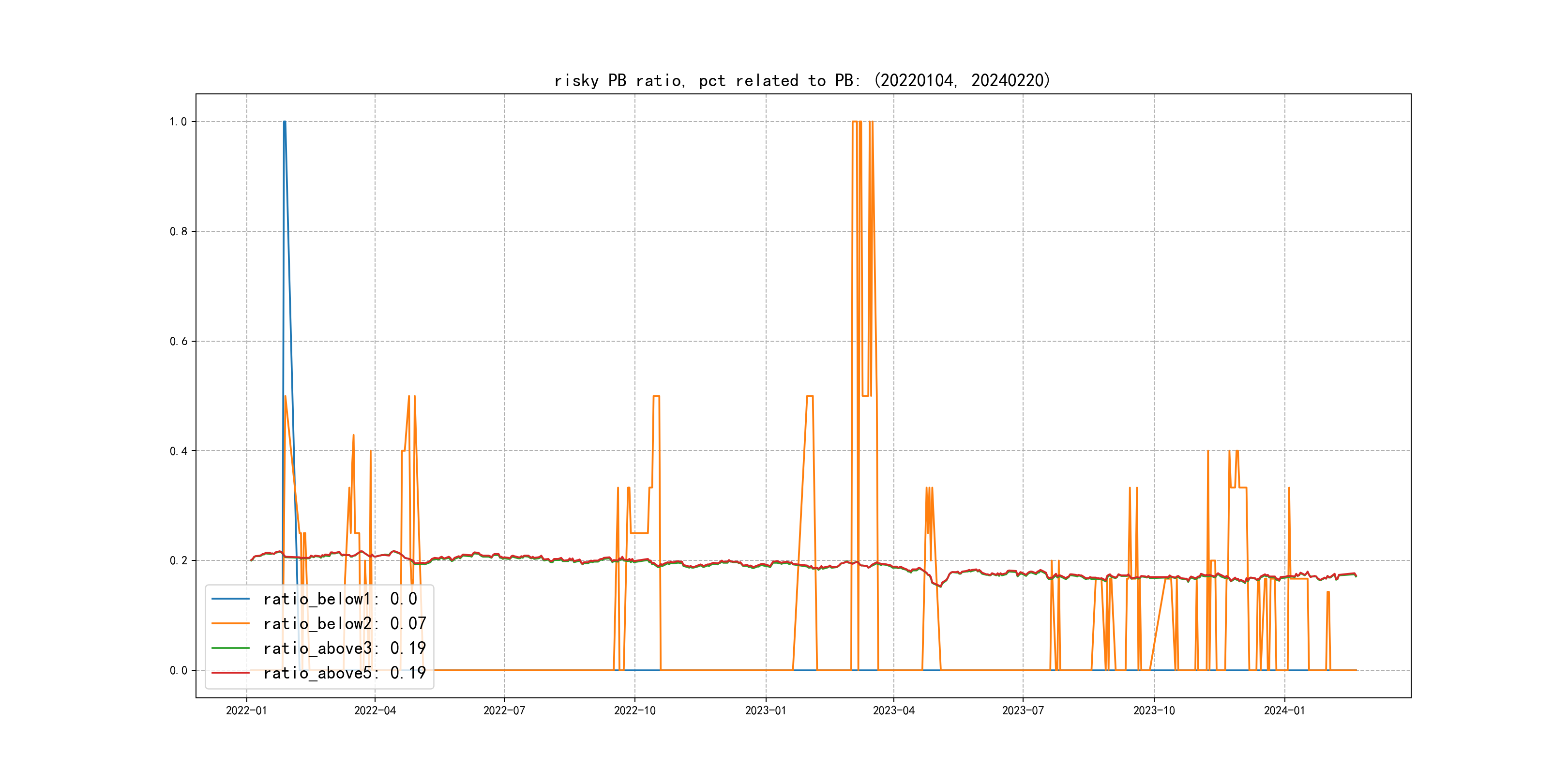Click the 2023-10 x-axis tick label
The image size is (1568, 784).
tap(1153, 711)
